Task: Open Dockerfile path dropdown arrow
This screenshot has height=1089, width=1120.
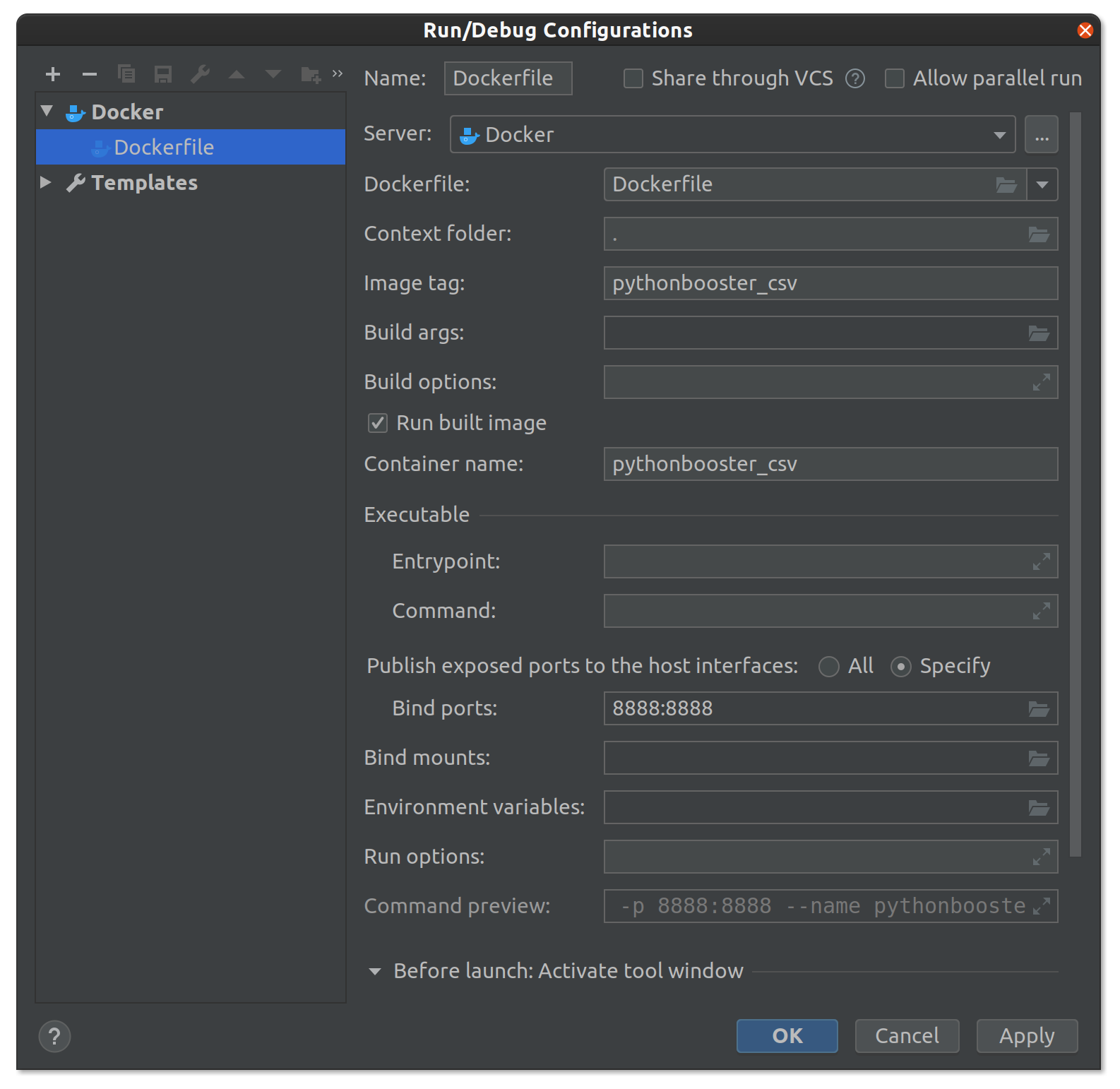Action: click(1042, 185)
